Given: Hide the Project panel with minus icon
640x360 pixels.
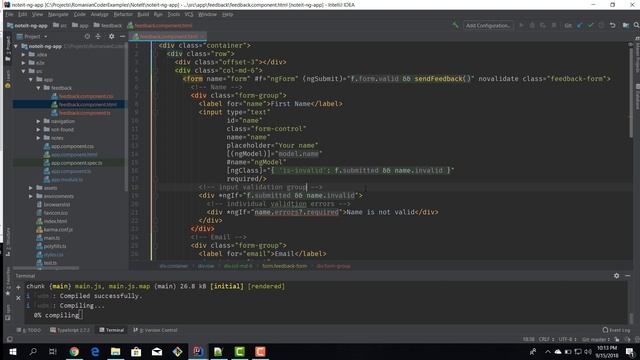Looking at the screenshot, I should click(122, 36).
